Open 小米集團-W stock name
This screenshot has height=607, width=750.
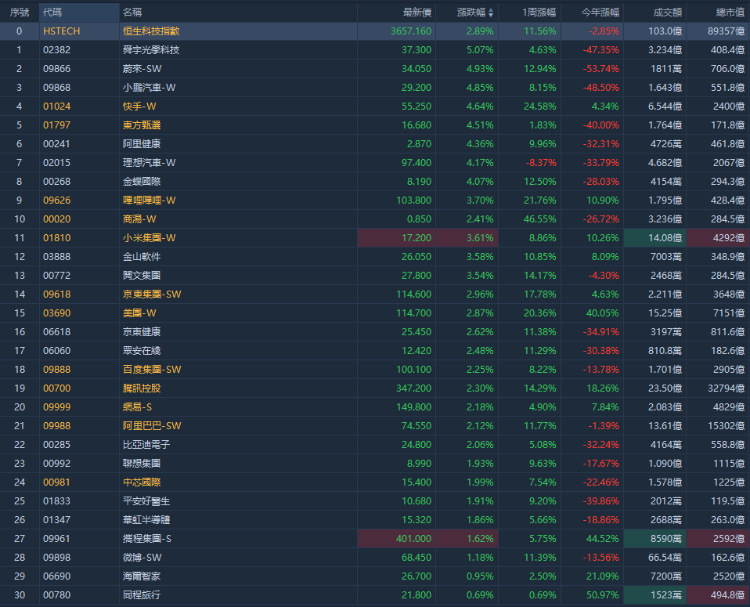point(149,238)
